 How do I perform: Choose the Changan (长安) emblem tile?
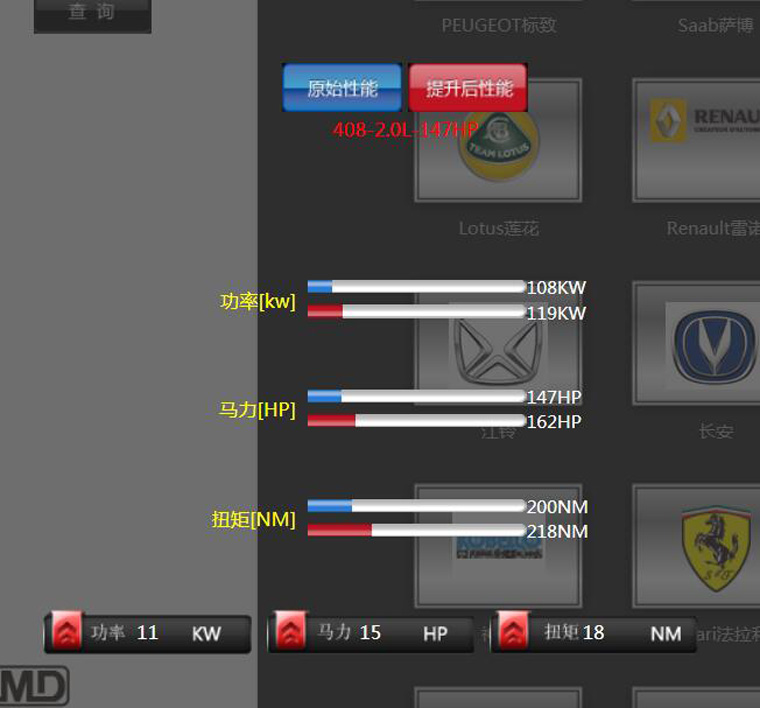[x=697, y=343]
